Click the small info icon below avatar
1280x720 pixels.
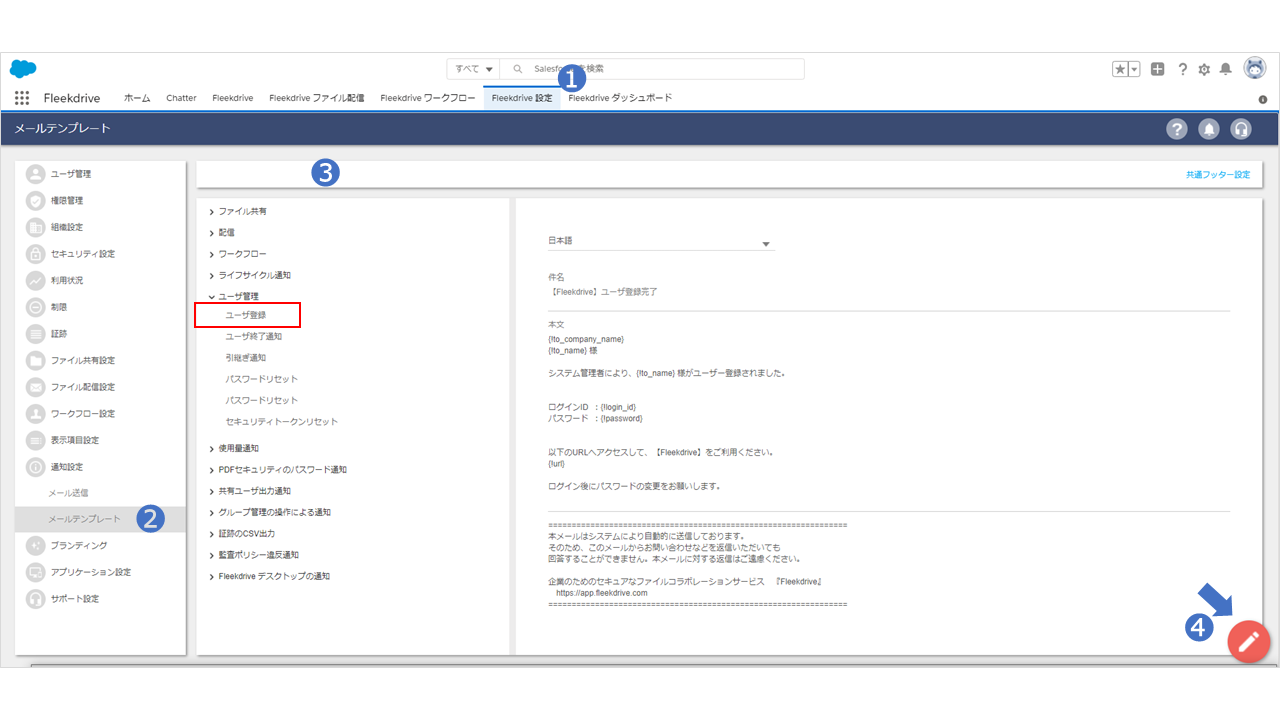point(1263,100)
